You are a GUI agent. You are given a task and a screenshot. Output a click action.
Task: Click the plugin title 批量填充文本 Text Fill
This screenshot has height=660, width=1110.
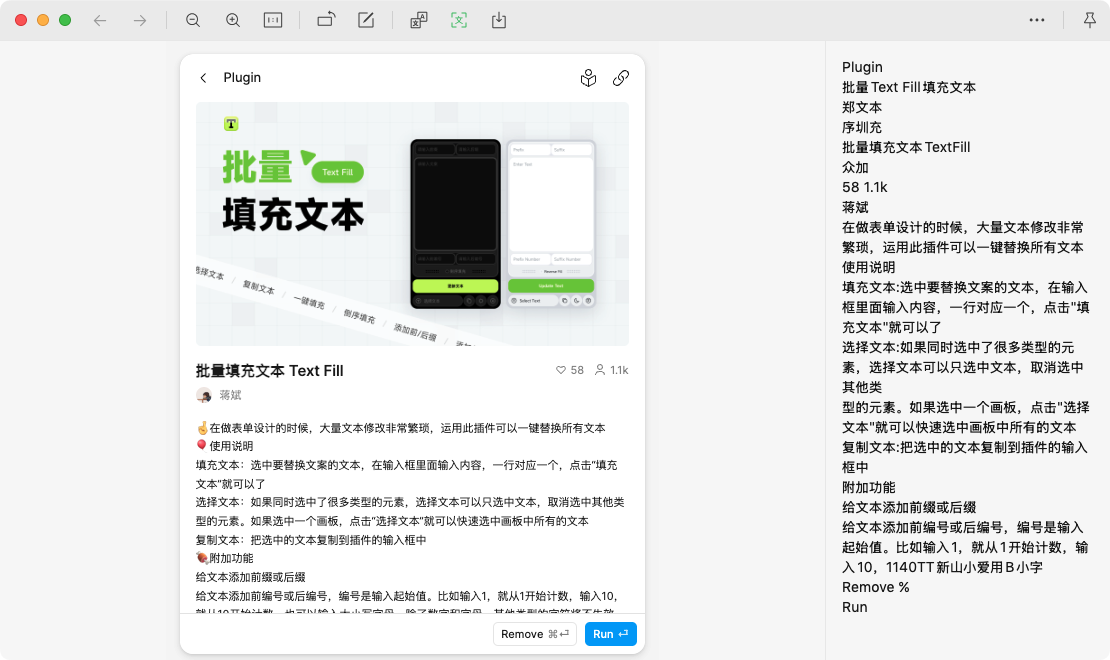(x=269, y=370)
